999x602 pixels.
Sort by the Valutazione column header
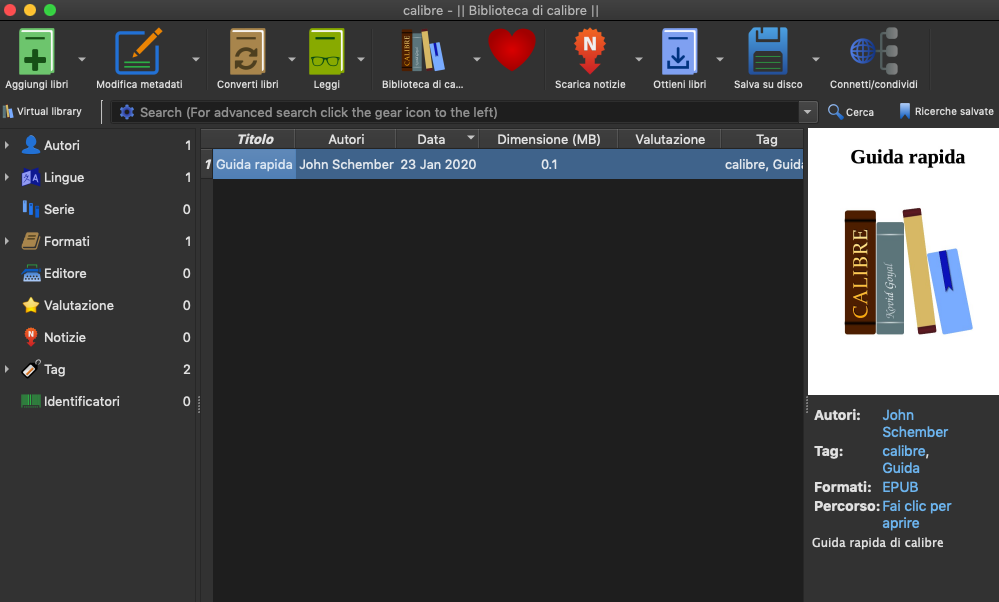[x=670, y=139]
